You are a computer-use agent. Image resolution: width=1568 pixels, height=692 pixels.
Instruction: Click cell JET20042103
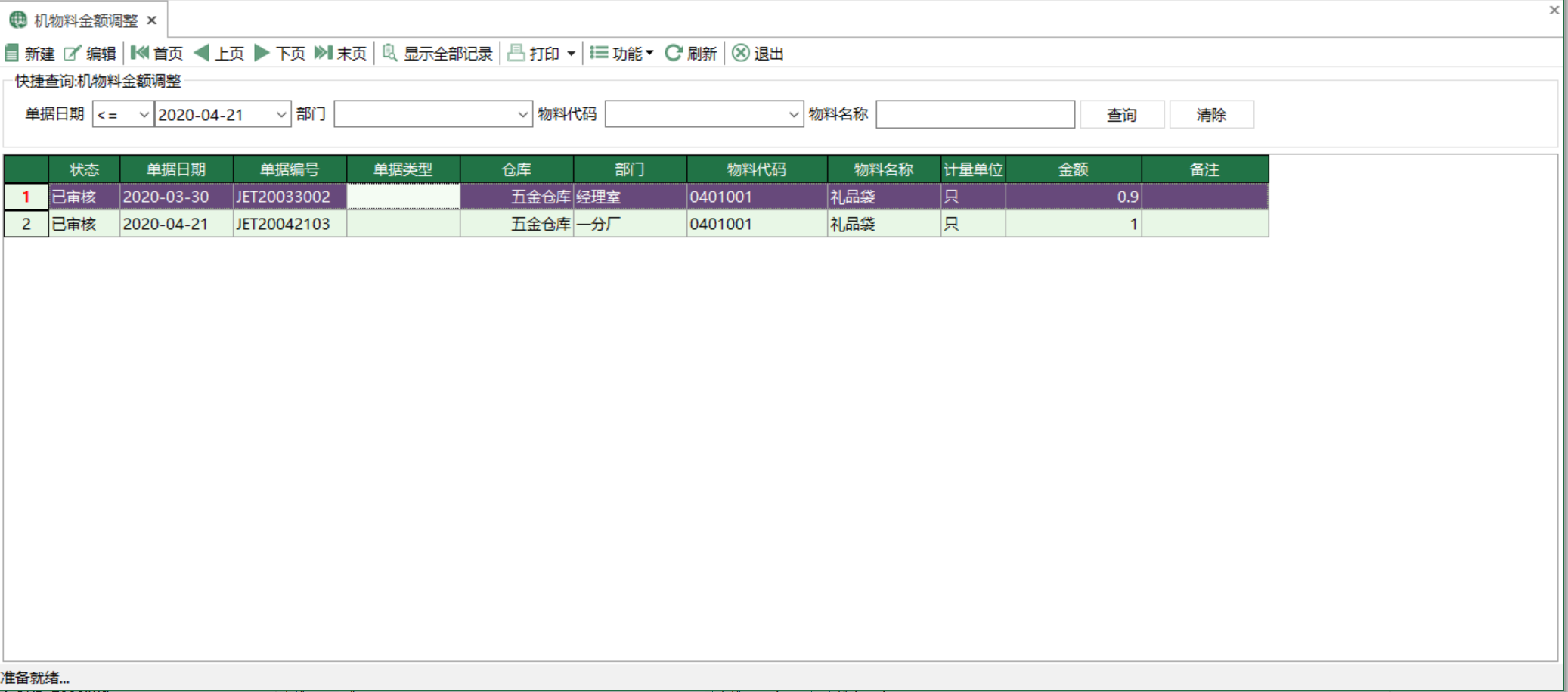click(290, 224)
